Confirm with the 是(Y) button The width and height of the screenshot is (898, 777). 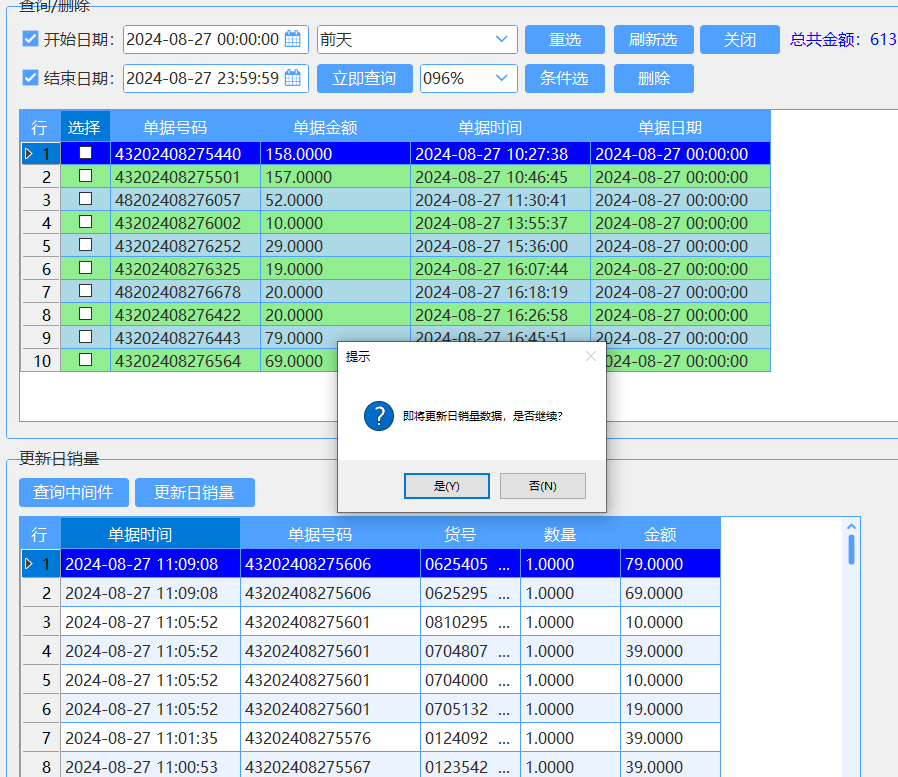click(446, 486)
